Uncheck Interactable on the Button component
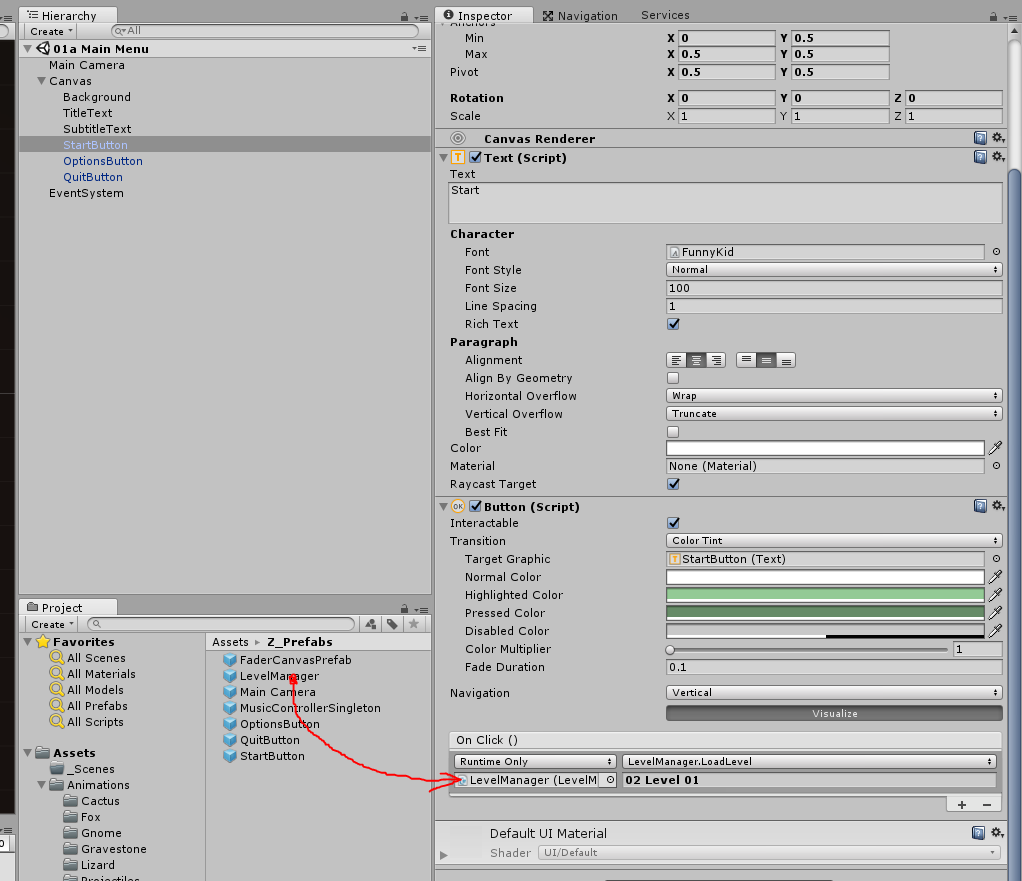This screenshot has height=881, width=1022. (671, 523)
